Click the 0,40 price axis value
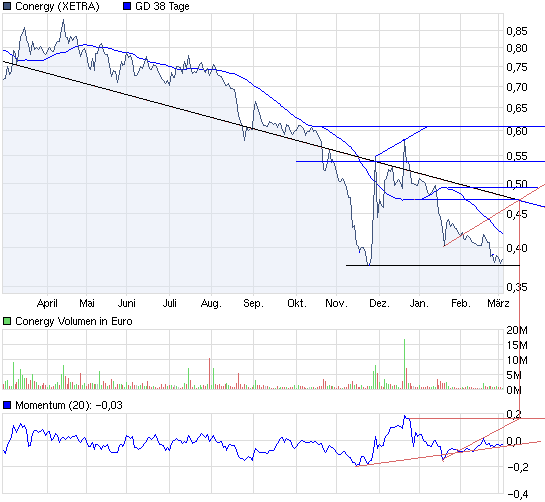This screenshot has height=502, width=545. tap(517, 248)
